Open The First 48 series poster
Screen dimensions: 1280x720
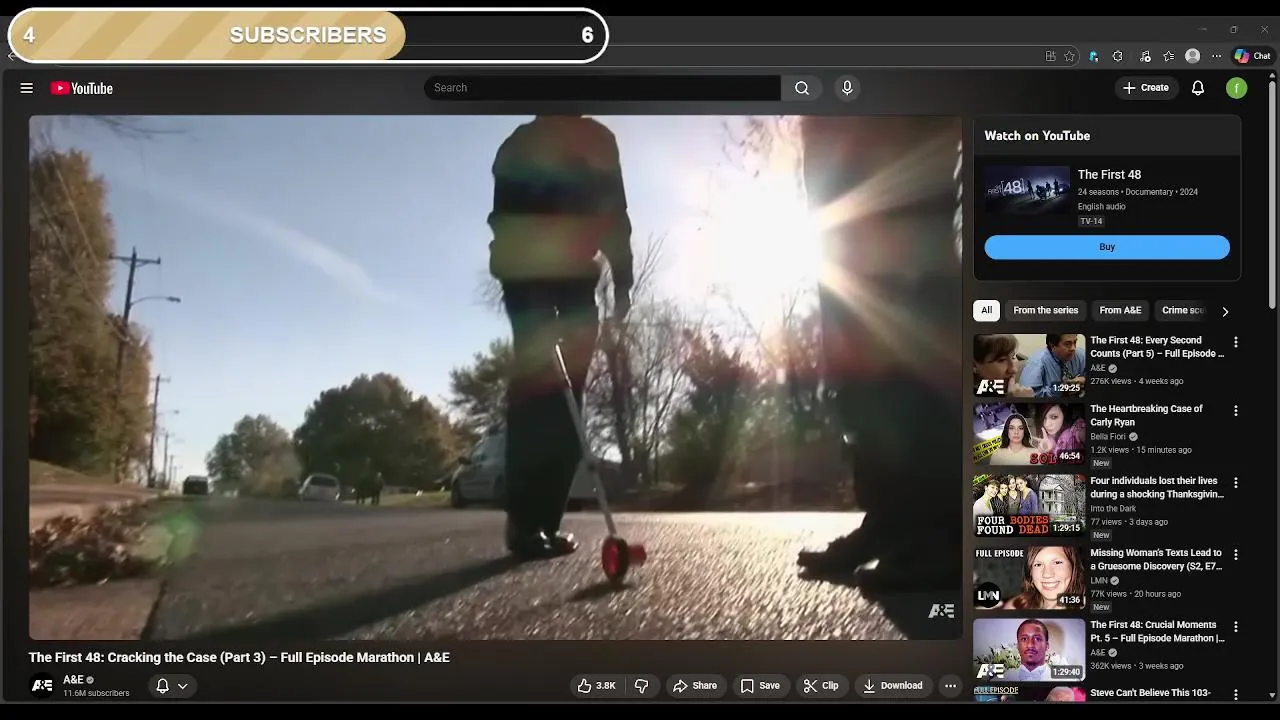1027,190
